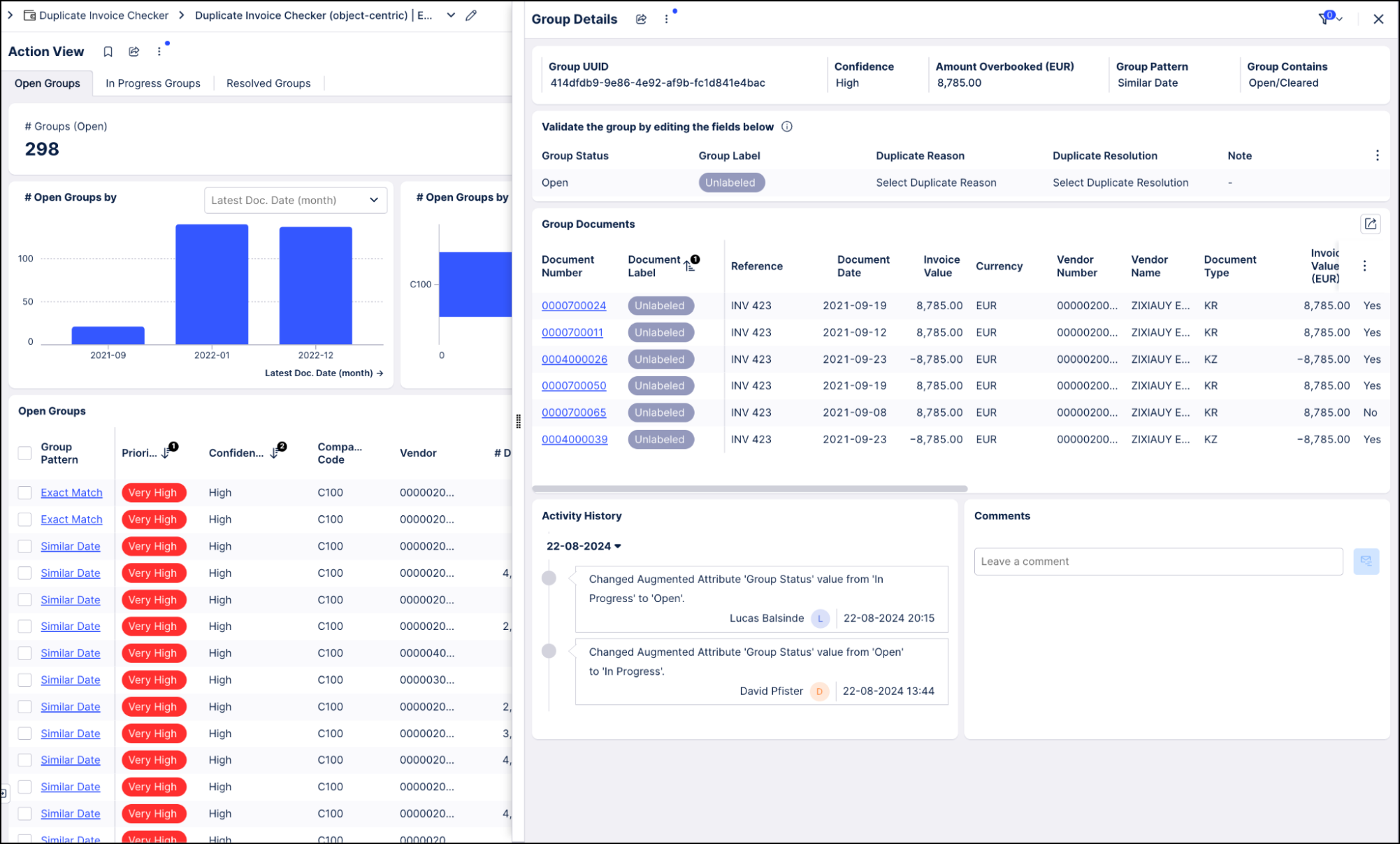This screenshot has height=844, width=1400.
Task: Open document number 0000700024
Action: pos(574,306)
